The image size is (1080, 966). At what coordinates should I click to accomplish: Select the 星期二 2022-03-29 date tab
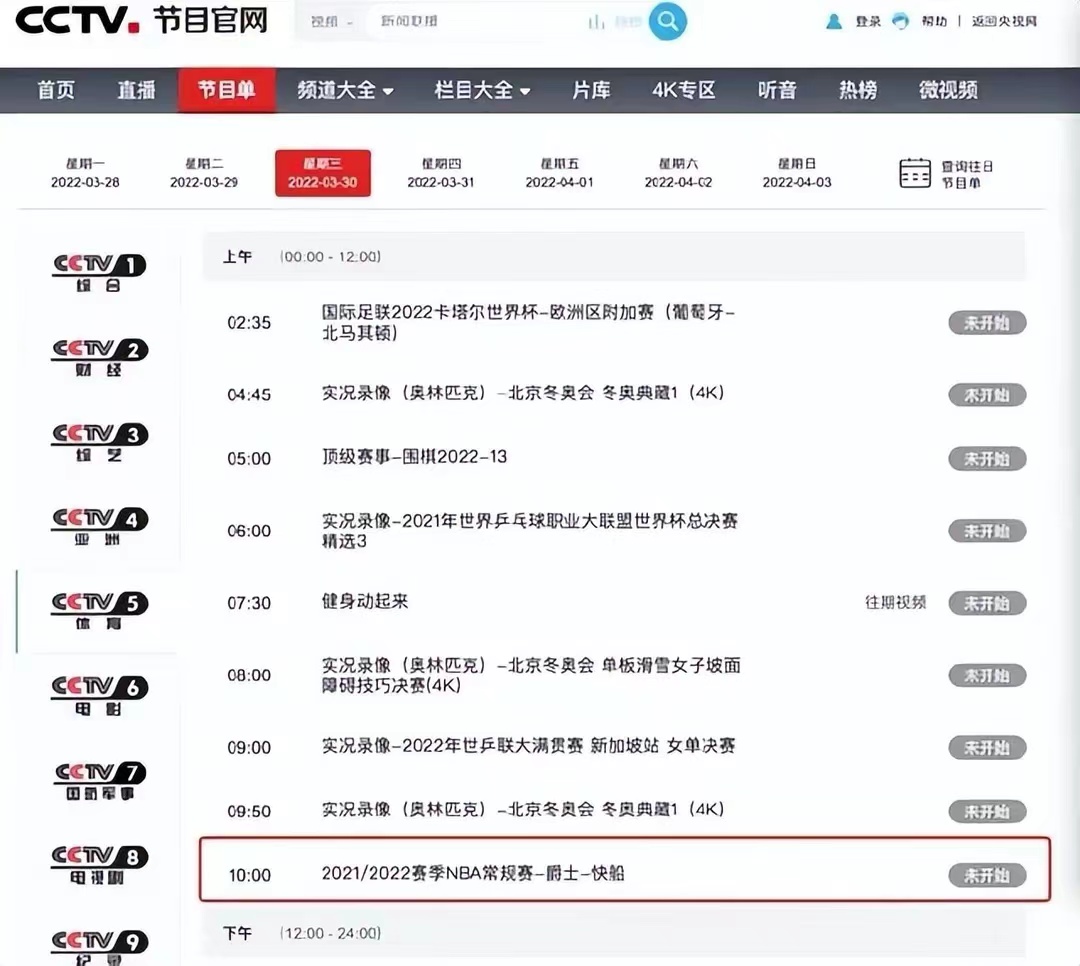[204, 173]
